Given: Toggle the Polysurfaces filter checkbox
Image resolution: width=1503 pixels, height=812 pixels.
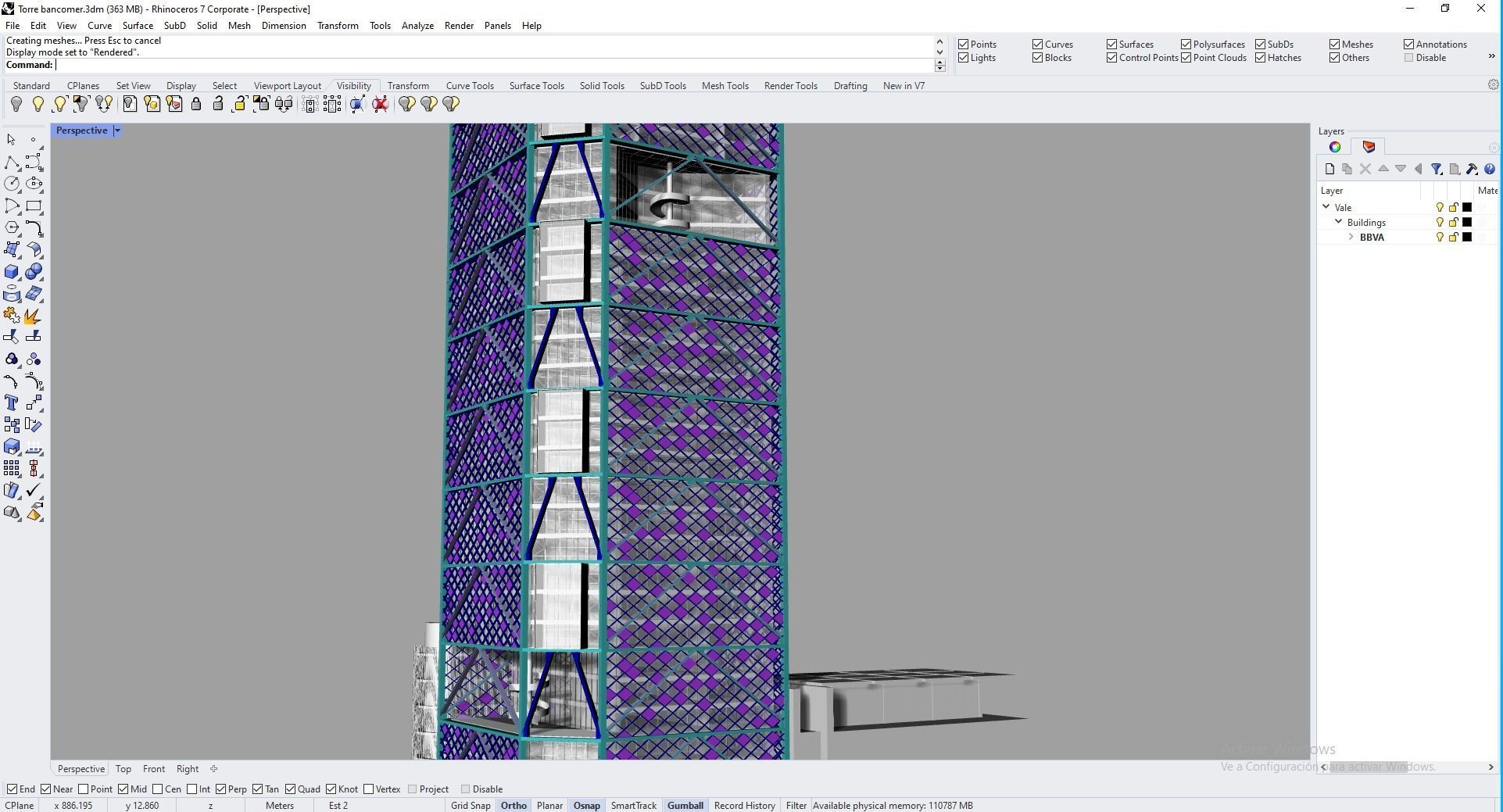Looking at the screenshot, I should pyautogui.click(x=1186, y=45).
